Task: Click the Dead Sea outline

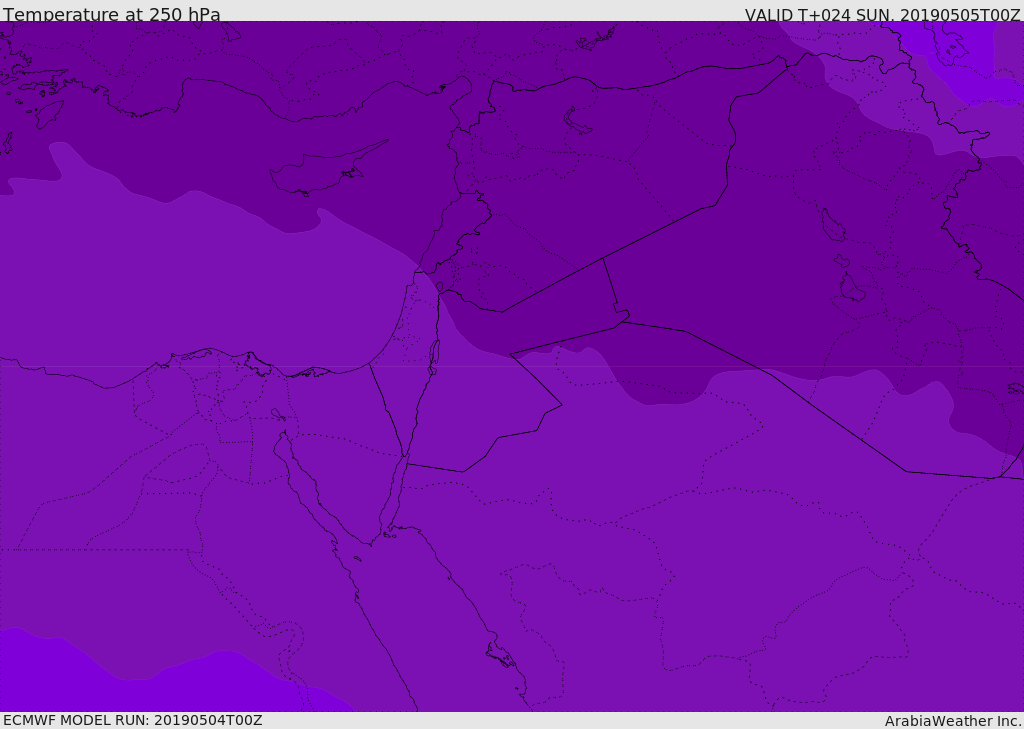Action: point(434,353)
